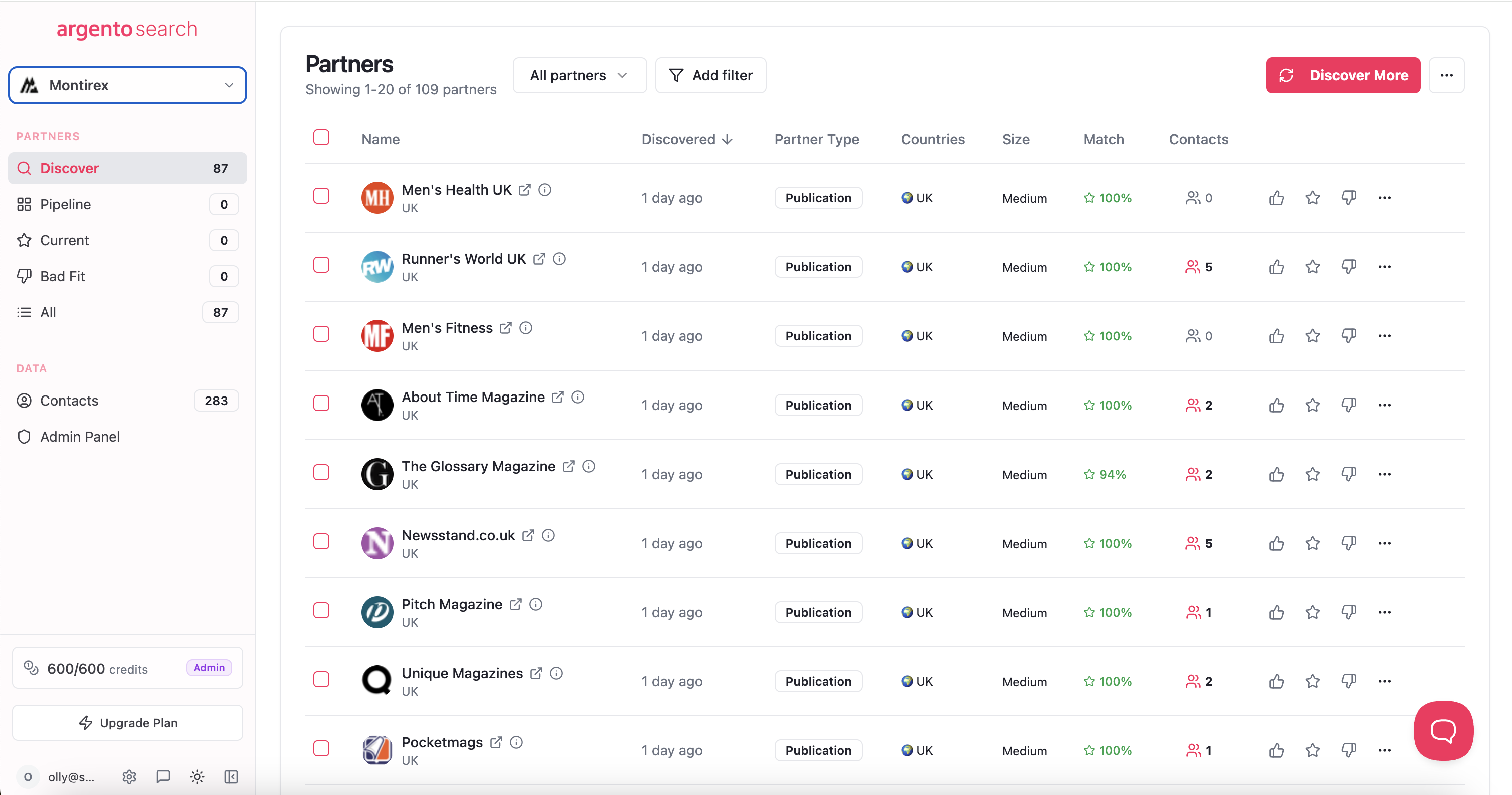Viewport: 1512px width, 795px height.
Task: Check the select-all checkbox in header
Action: click(x=321, y=137)
